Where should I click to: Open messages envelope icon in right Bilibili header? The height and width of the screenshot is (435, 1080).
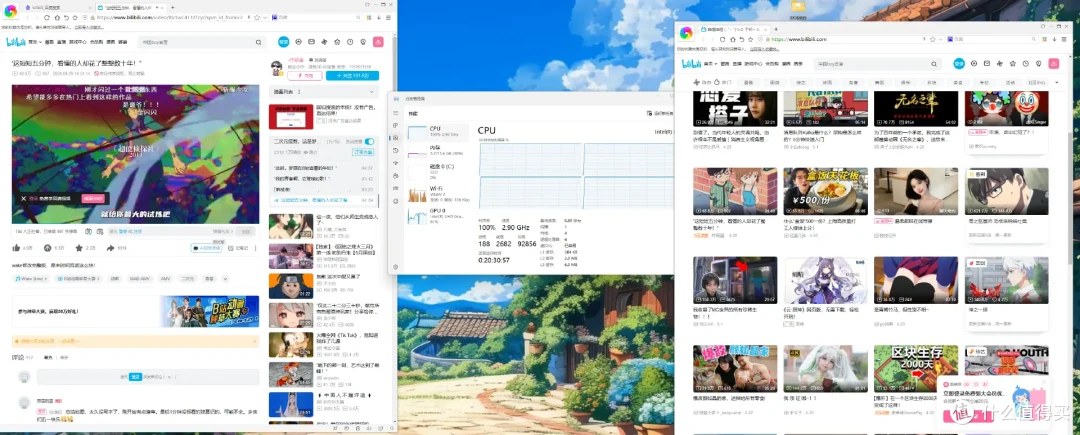[x=987, y=63]
